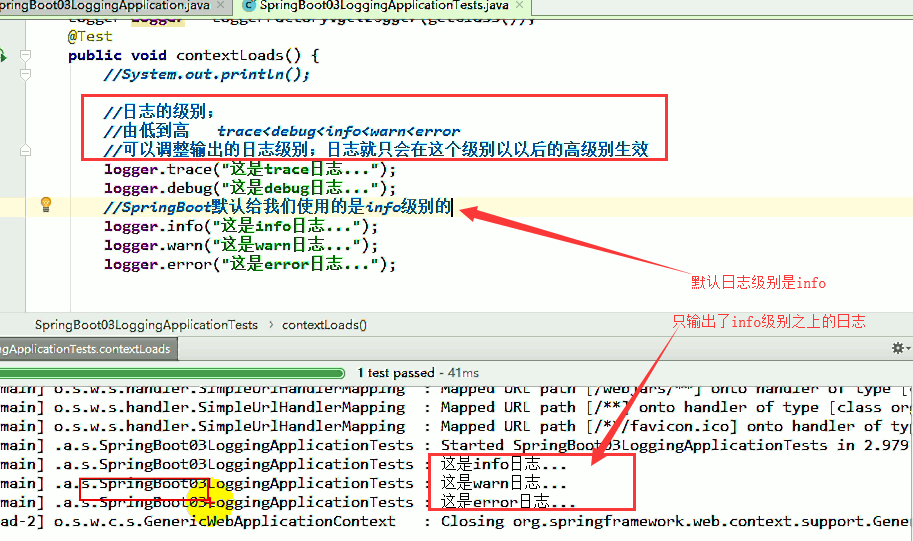This screenshot has width=913, height=541.
Task: Select the SpringBoot03LoggingApplicationTests.java editor tab
Action: (384, 6)
